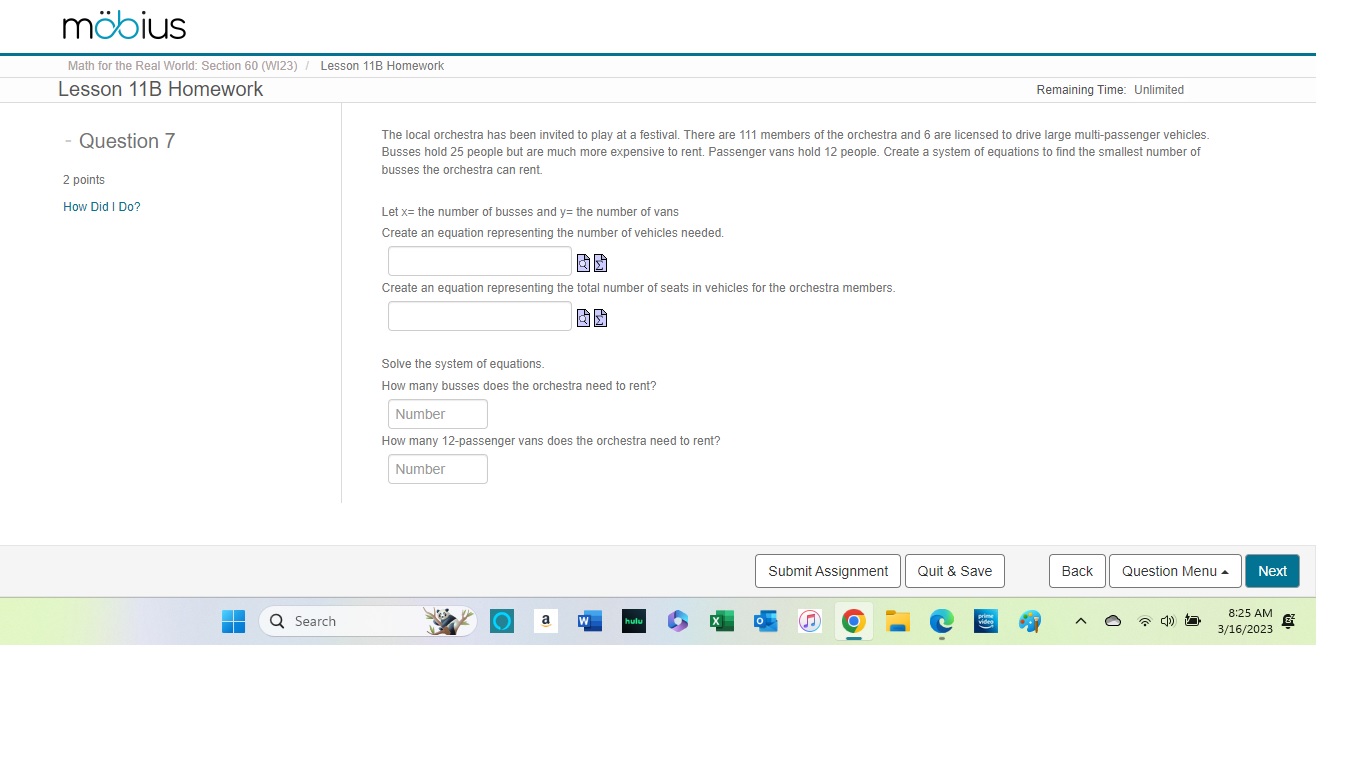Go to the previous question with Back

(1077, 571)
